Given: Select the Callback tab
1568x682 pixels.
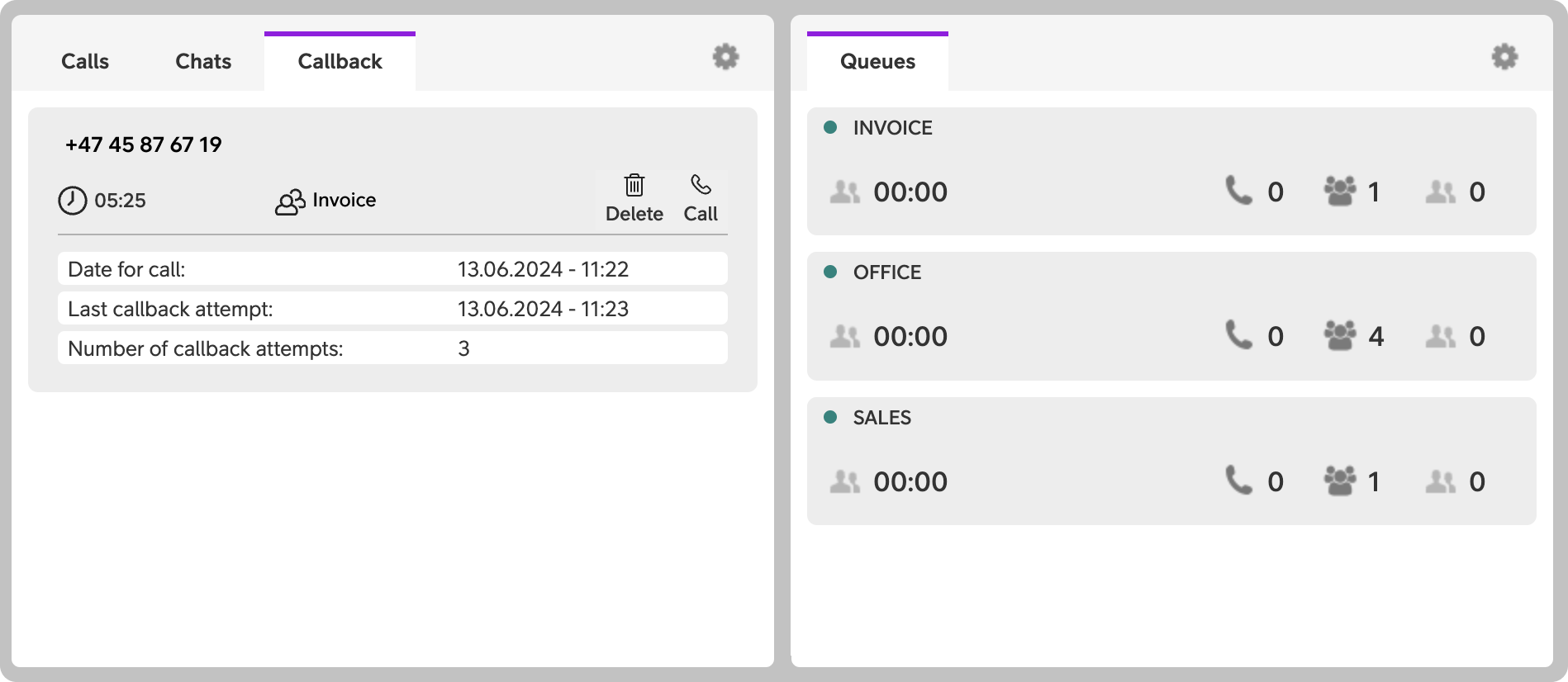Looking at the screenshot, I should (x=340, y=62).
